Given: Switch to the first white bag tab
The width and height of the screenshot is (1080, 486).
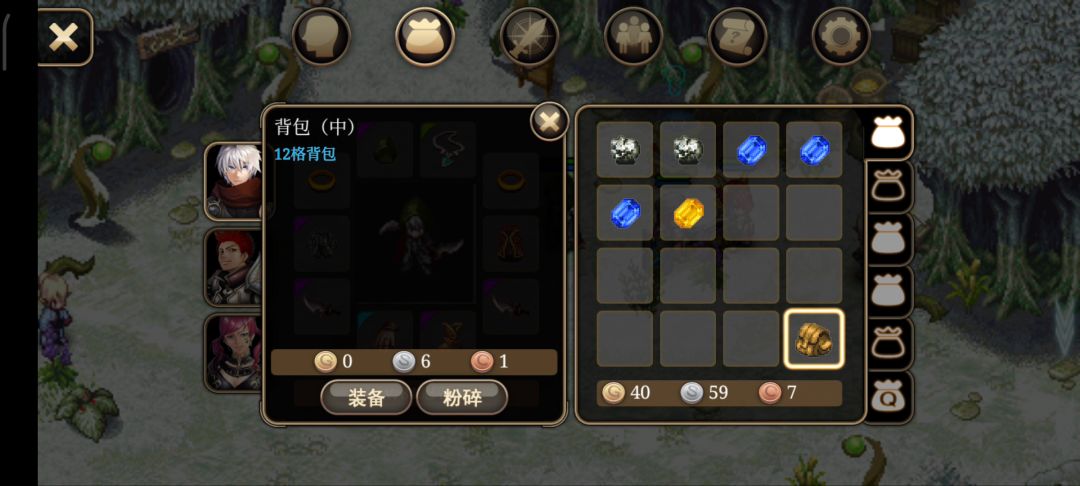Looking at the screenshot, I should 889,133.
